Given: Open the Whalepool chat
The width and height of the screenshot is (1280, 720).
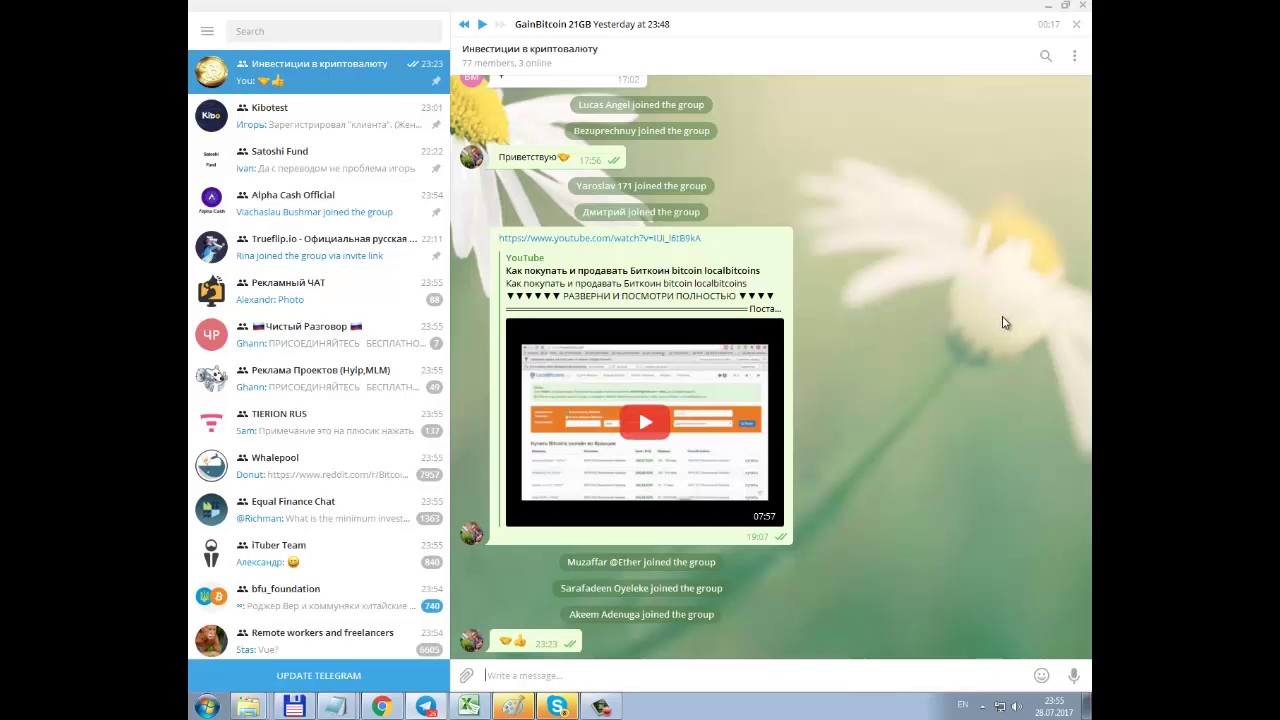Looking at the screenshot, I should click(319, 466).
